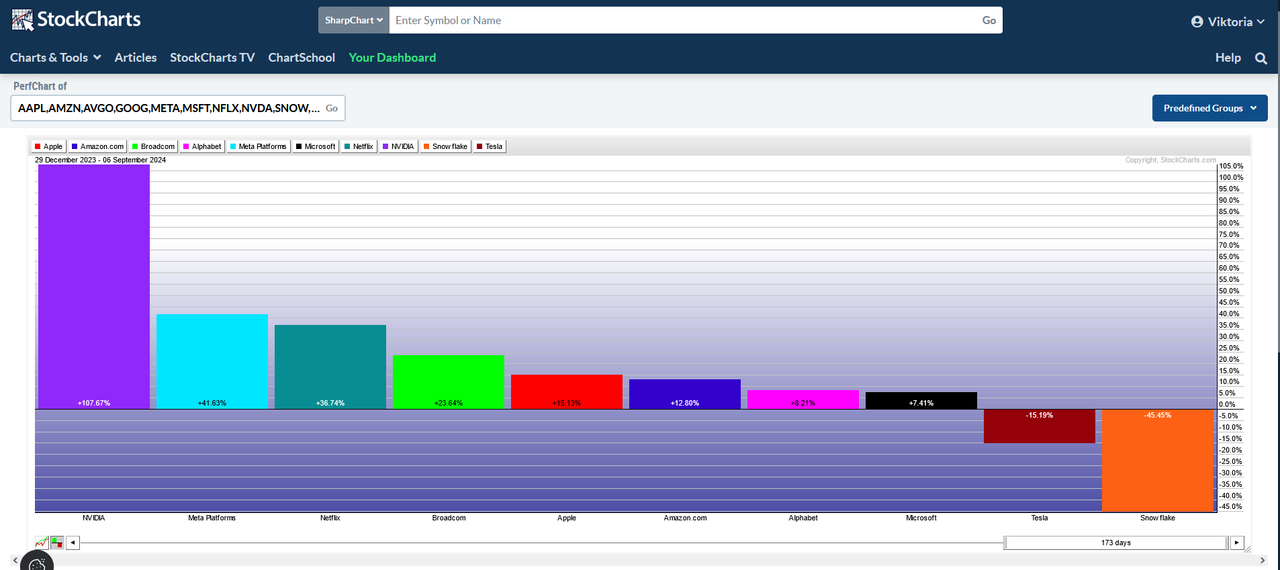Click the orange Snowflake bar
The image size is (1280, 570).
click(1157, 460)
